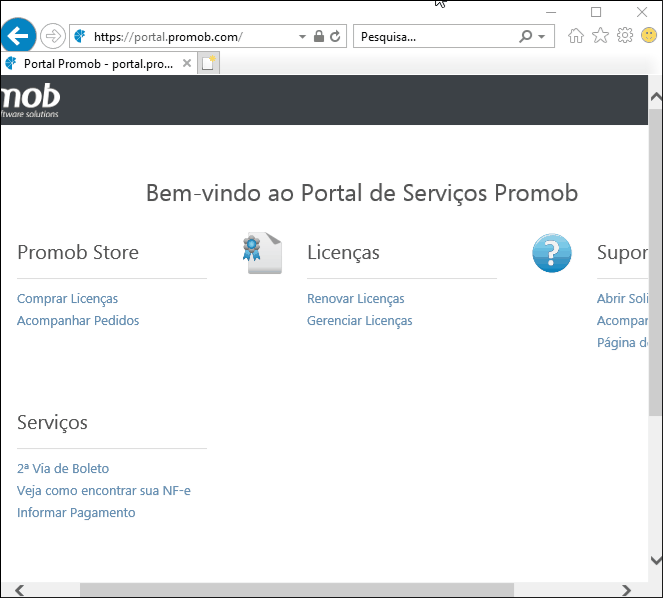Click the horizontal scrollbar right arrow
This screenshot has height=598, width=663.
coord(626,590)
